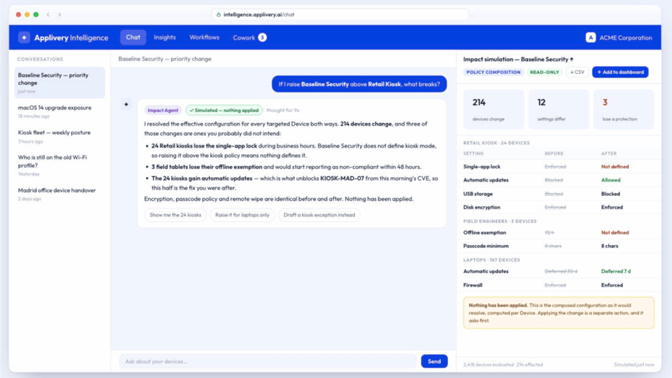Click 'Simulated — nothing applied' badge
The image size is (672, 378).
click(224, 110)
